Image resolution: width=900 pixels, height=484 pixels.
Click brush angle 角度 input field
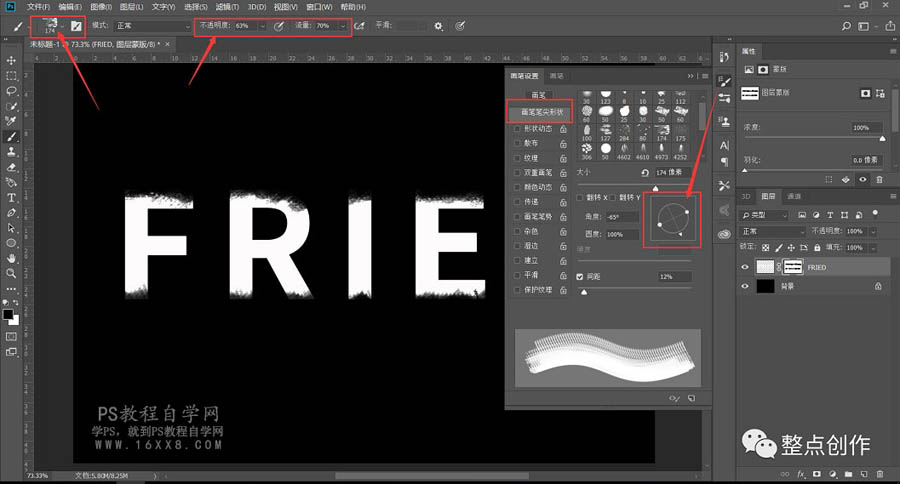pyautogui.click(x=622, y=217)
